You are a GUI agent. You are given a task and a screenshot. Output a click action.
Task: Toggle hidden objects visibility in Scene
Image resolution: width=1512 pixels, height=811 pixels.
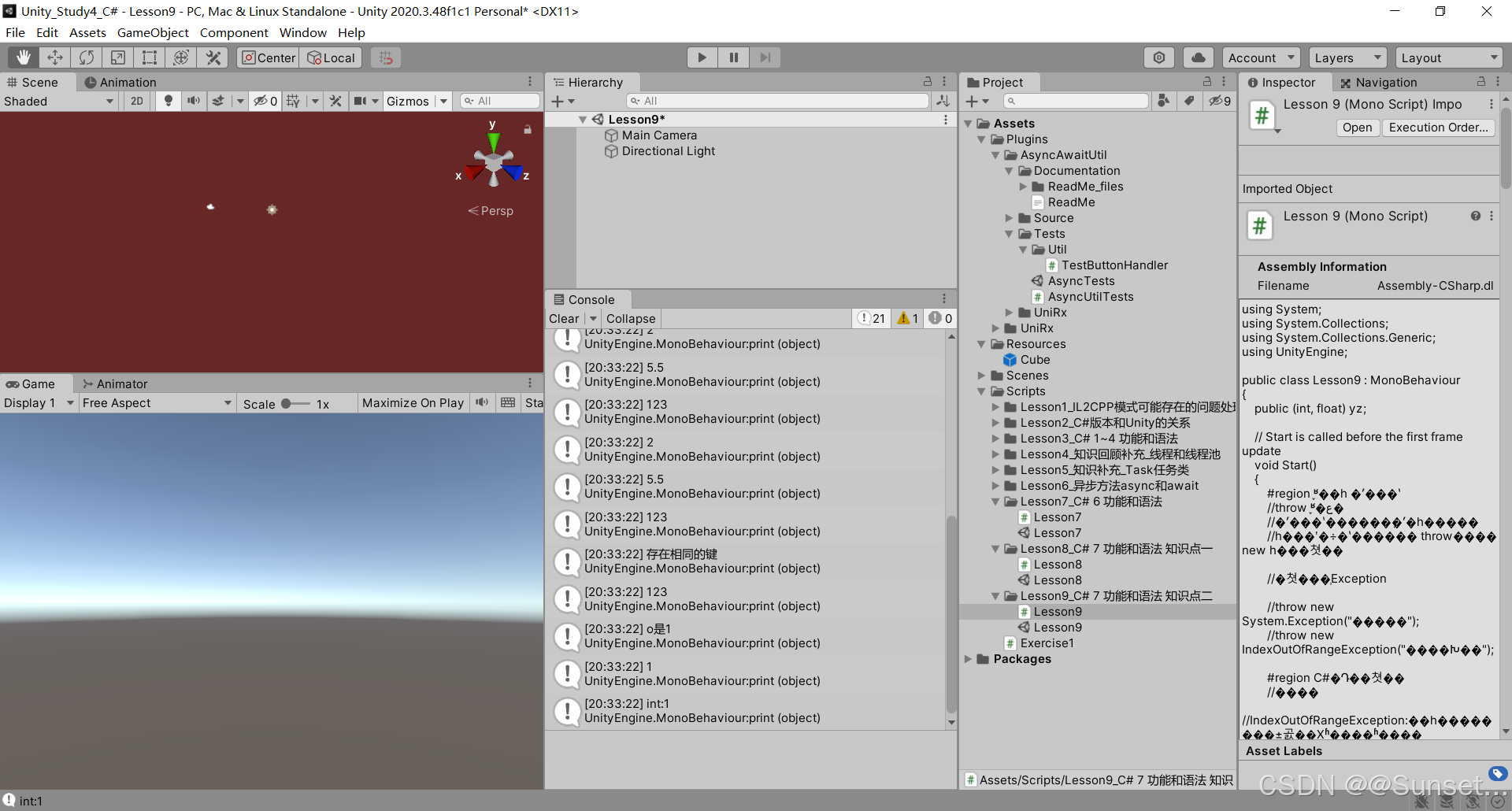click(265, 101)
